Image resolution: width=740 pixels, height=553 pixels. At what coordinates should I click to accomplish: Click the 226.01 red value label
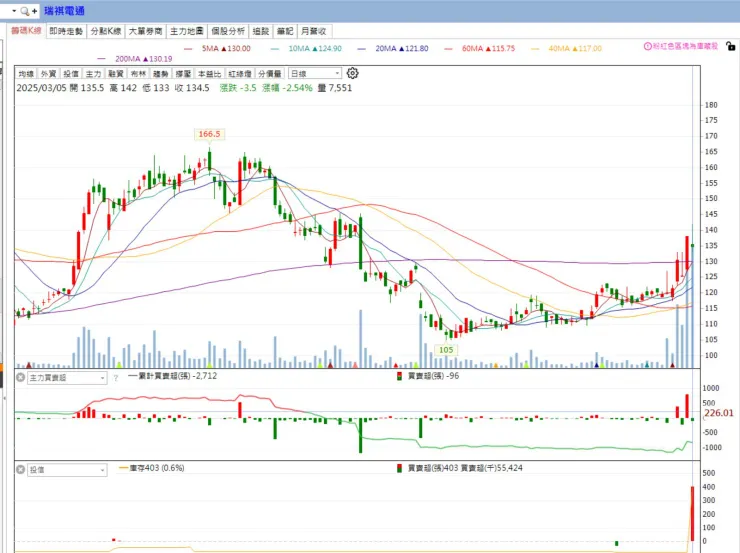[719, 413]
